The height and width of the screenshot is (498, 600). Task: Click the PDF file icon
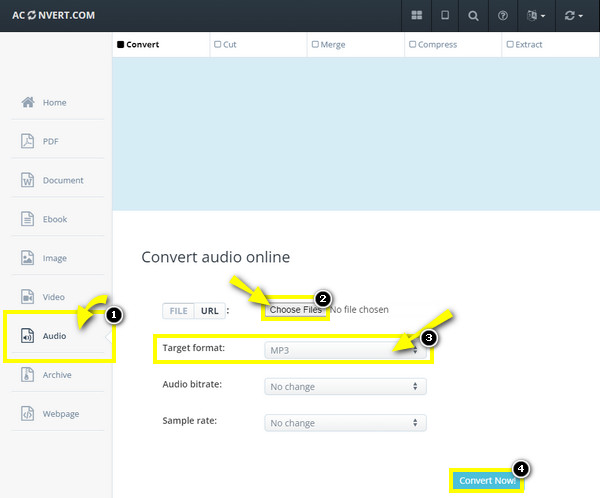pos(28,141)
